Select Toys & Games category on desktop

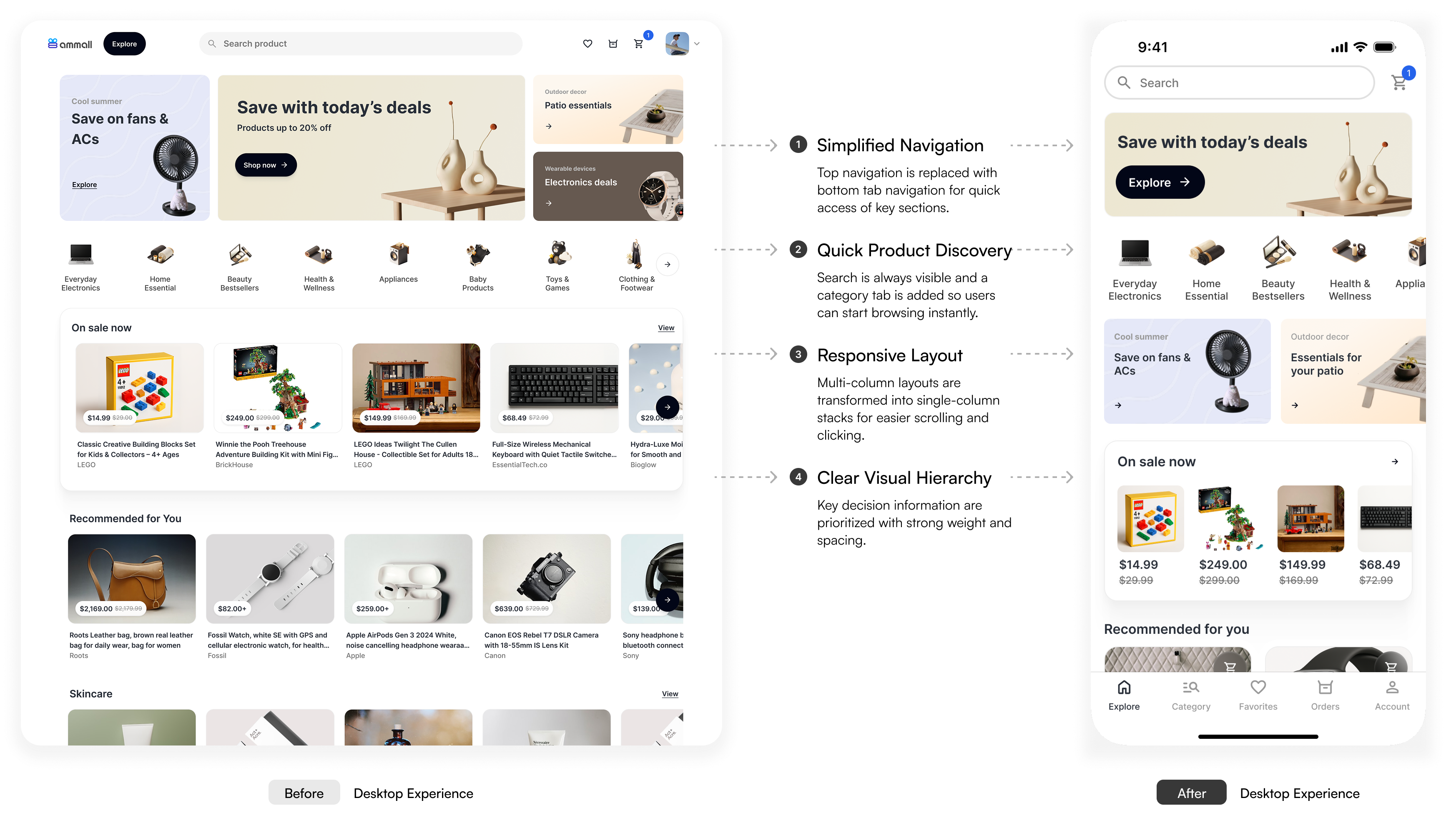pos(557,266)
